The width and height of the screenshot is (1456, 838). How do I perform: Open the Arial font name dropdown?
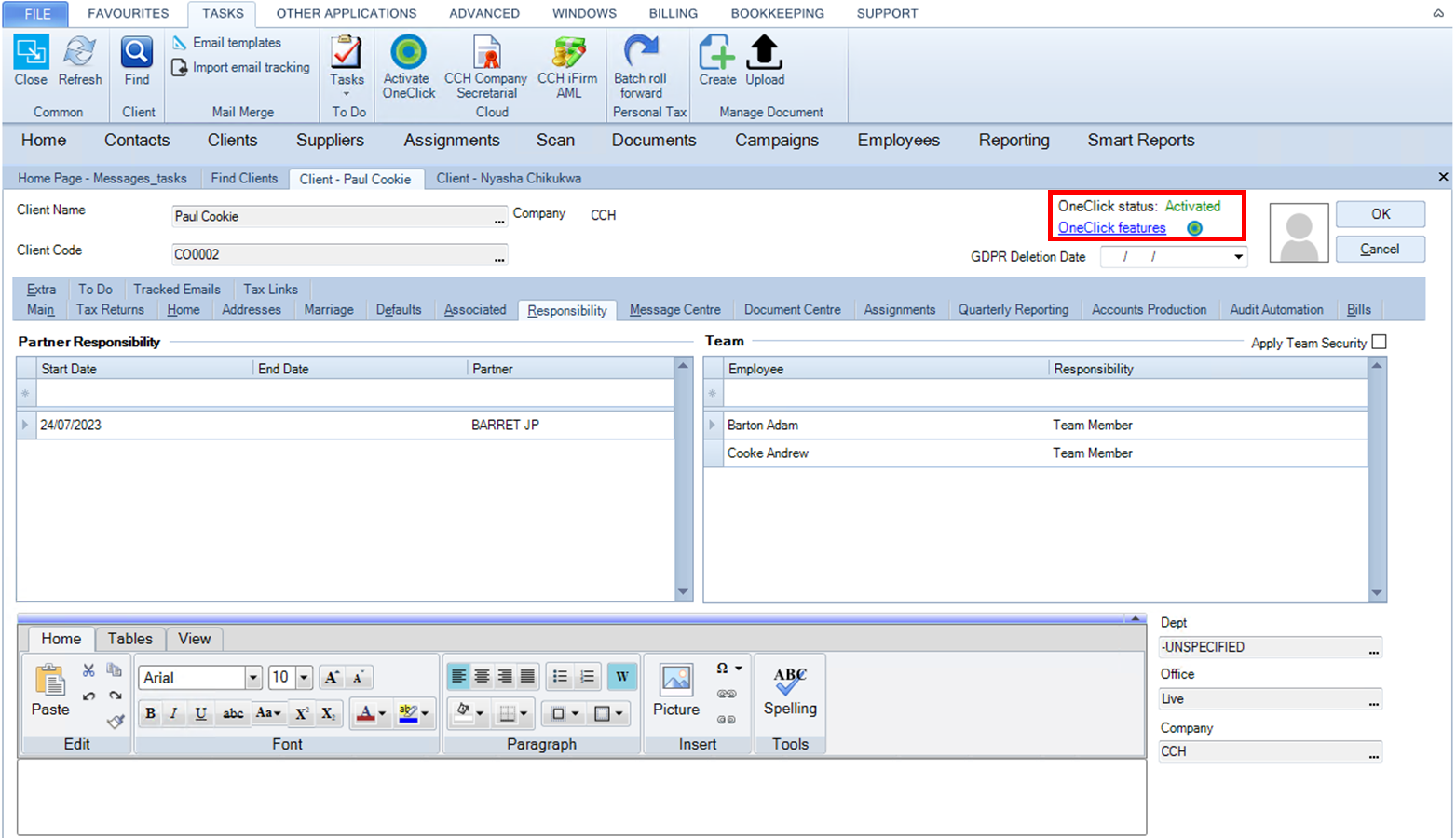click(x=253, y=678)
